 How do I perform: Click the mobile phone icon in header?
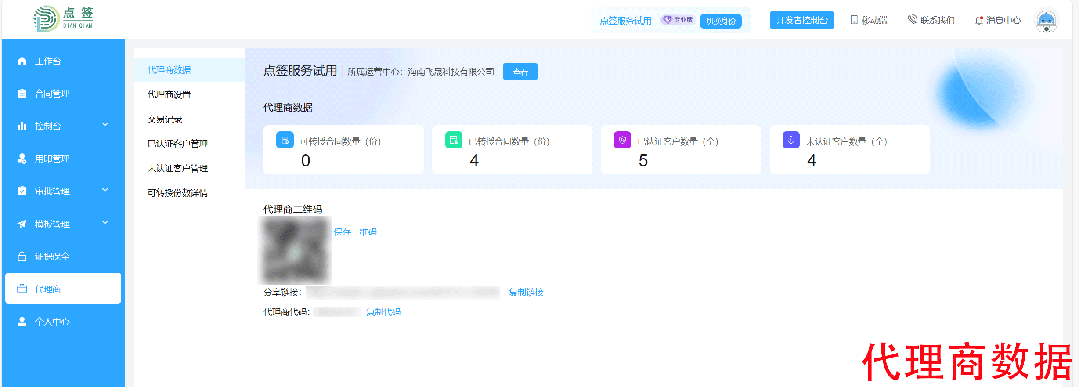(x=854, y=20)
